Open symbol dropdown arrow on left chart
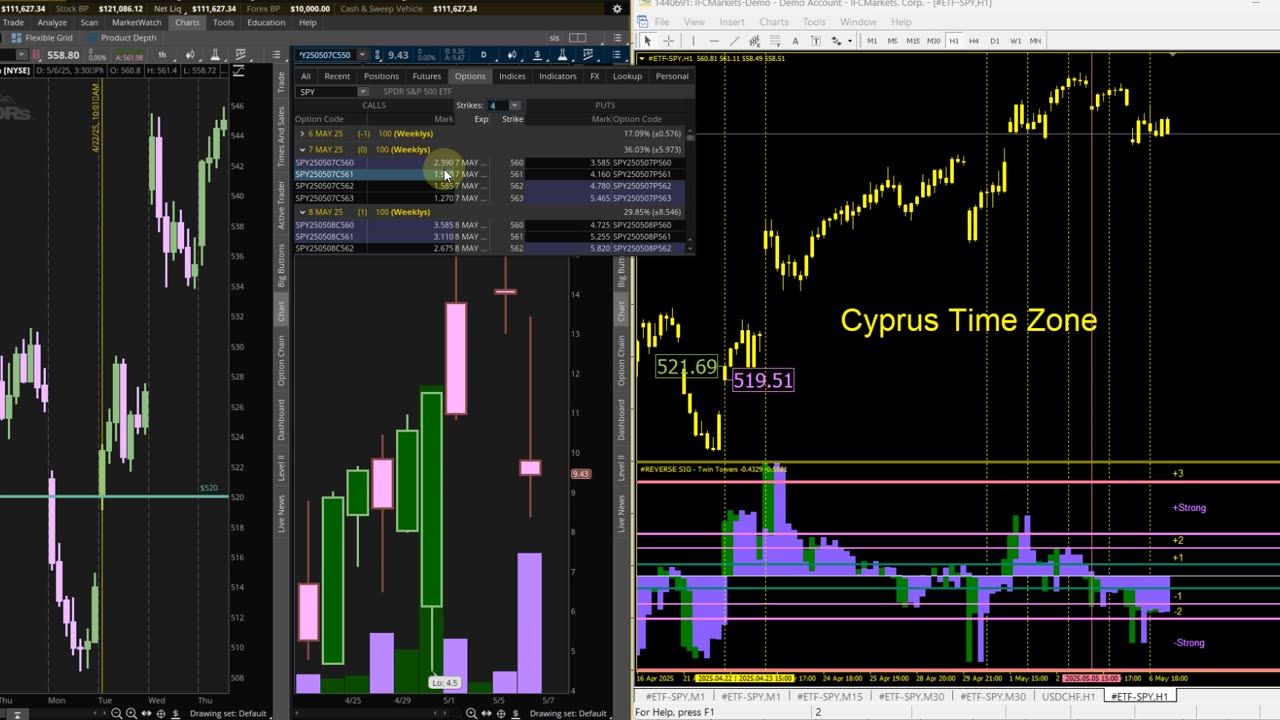 (x=21, y=55)
